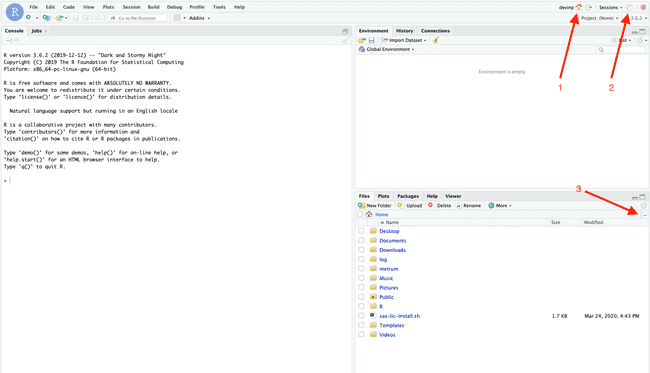Minimize the Files pane
The height and width of the screenshot is (373, 650).
pyautogui.click(x=635, y=197)
